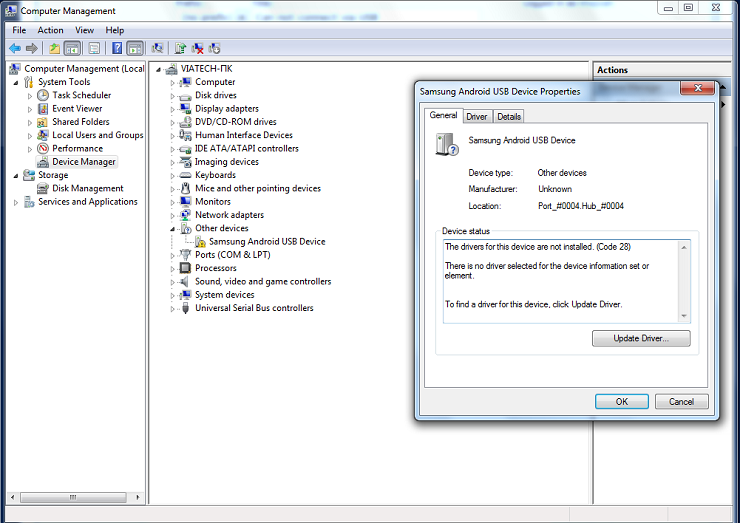Select Device Manager in the tree
Image resolution: width=740 pixels, height=523 pixels.
84,161
